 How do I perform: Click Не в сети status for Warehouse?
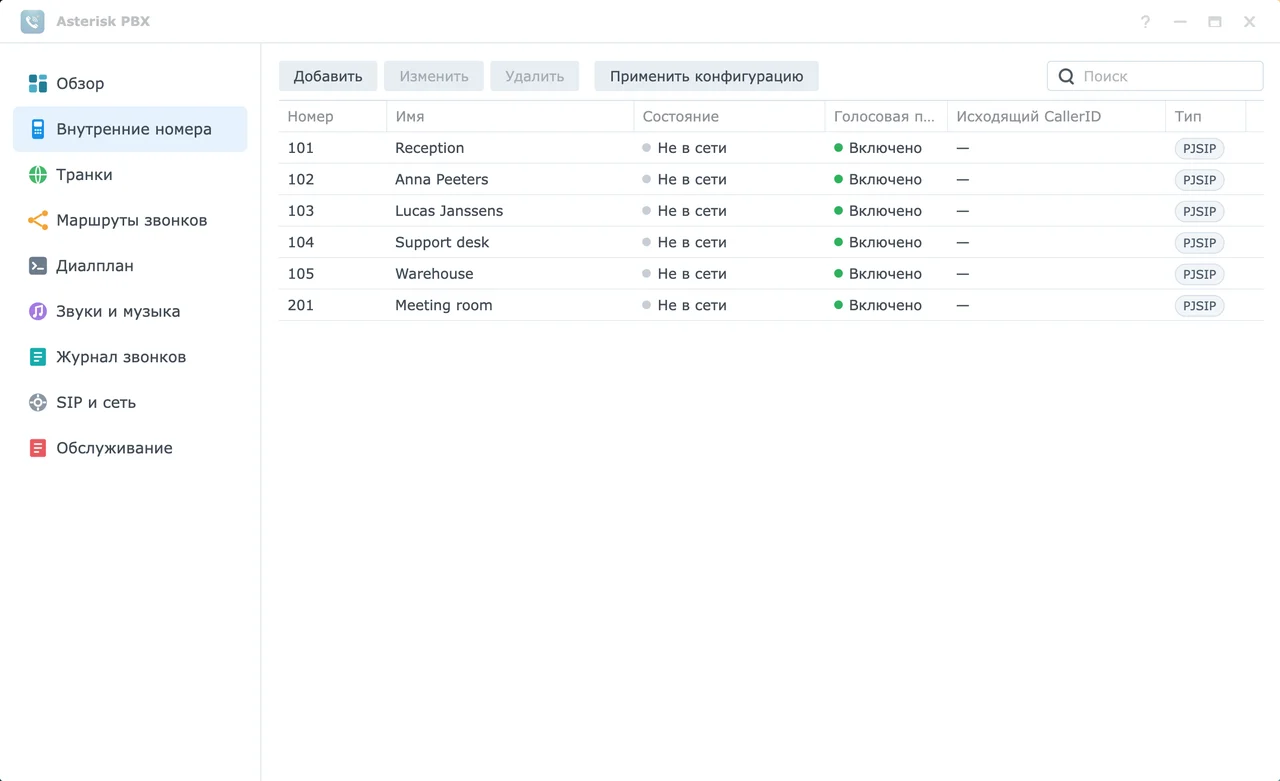(685, 274)
